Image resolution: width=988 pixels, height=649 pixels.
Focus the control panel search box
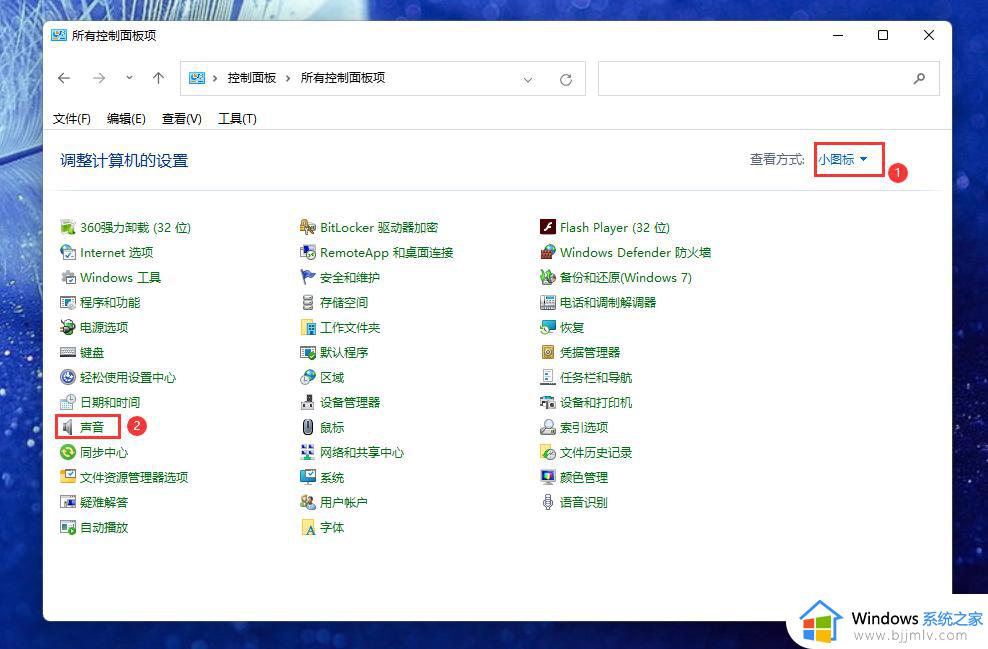(x=769, y=79)
